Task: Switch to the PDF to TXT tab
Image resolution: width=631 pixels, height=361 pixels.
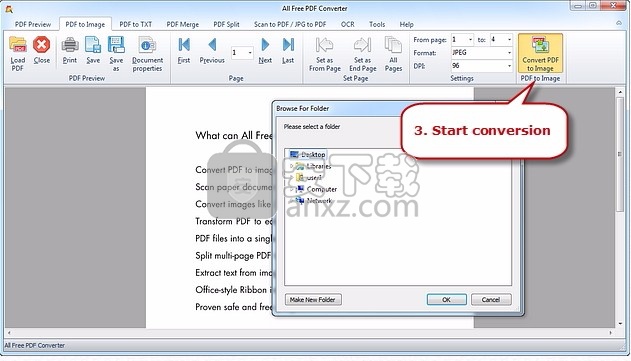Action: 136,24
